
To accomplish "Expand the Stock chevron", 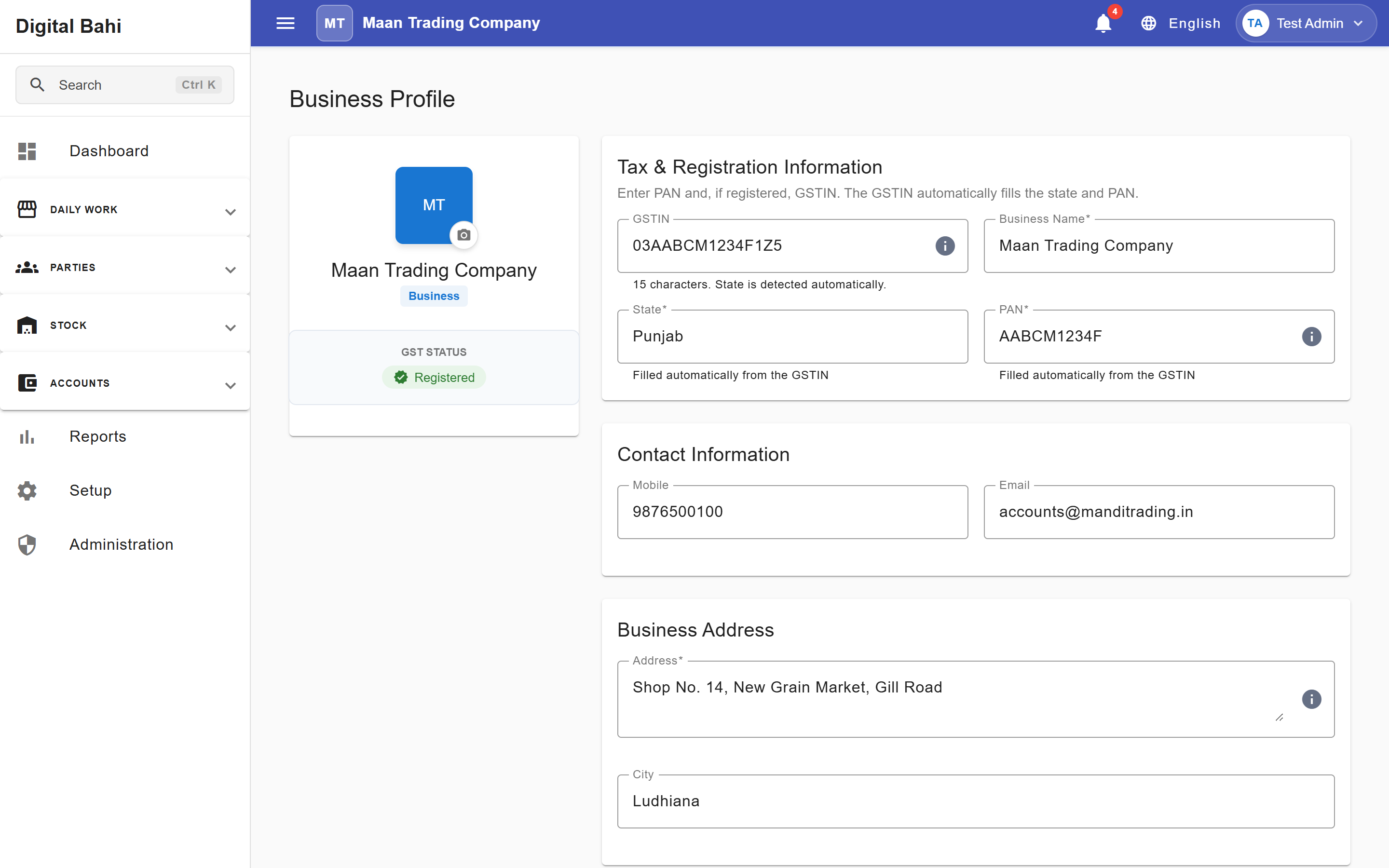I will pos(230,328).
